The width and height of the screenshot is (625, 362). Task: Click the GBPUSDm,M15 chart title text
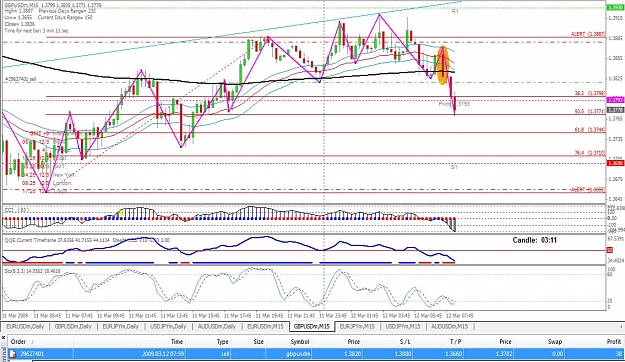(53, 5)
